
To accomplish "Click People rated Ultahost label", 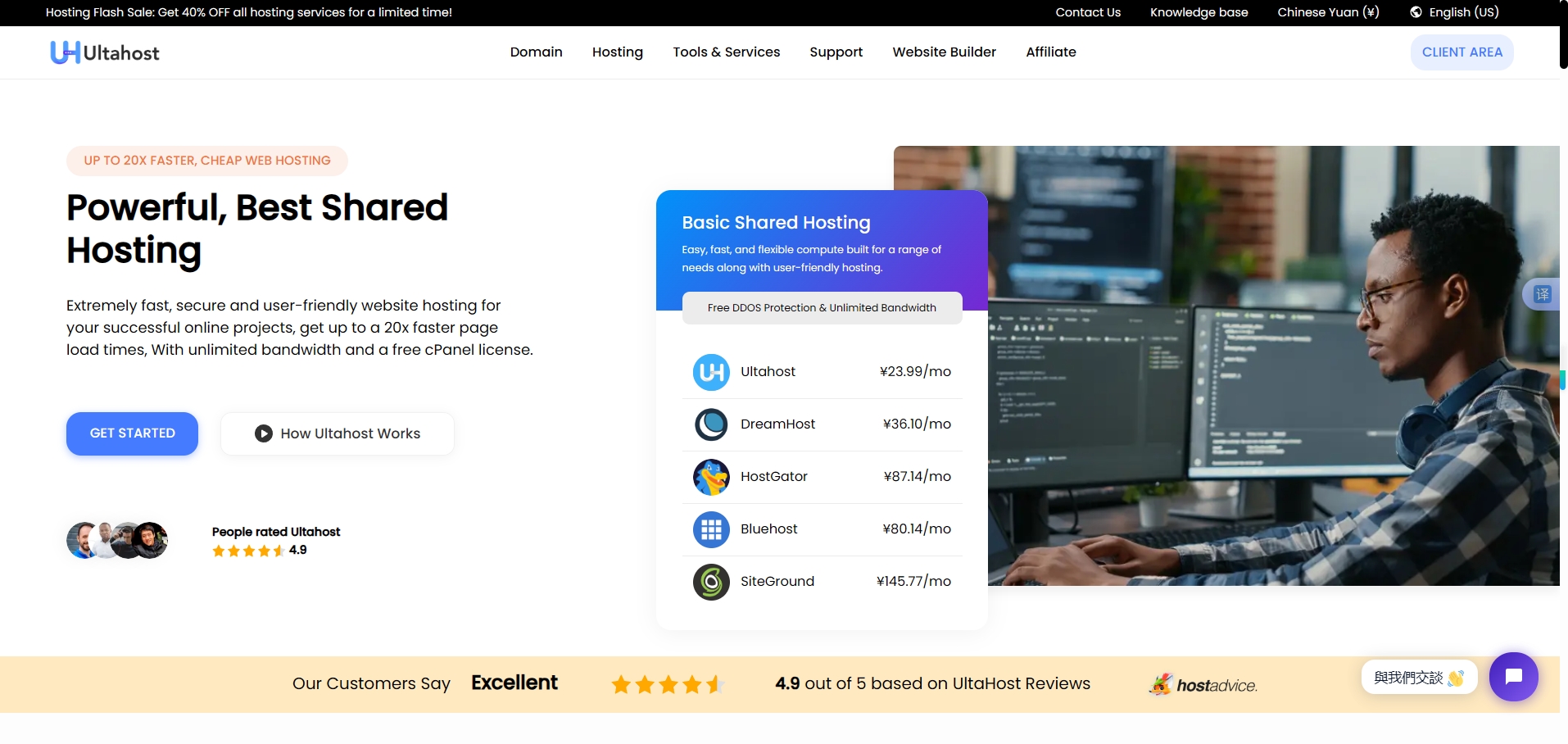I will (276, 532).
